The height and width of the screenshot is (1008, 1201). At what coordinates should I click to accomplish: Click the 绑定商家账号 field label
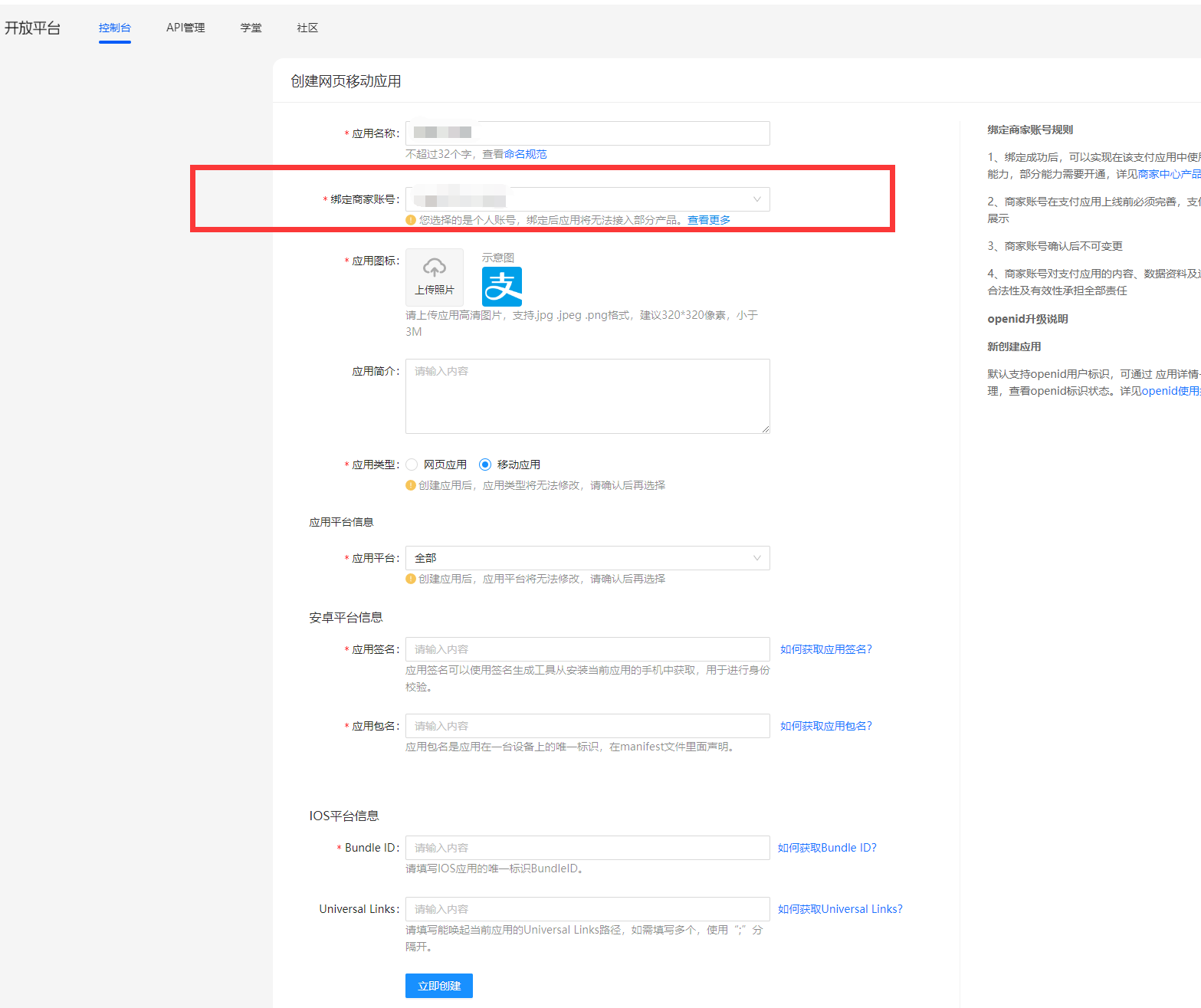click(x=363, y=199)
